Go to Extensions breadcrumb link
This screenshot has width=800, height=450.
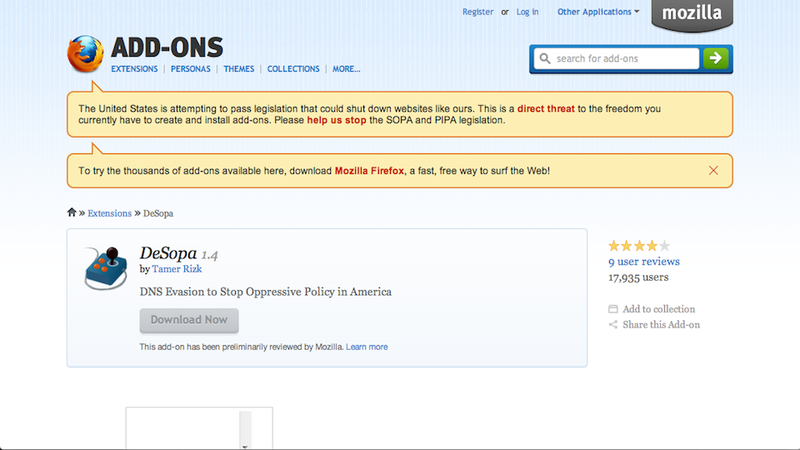click(x=109, y=213)
